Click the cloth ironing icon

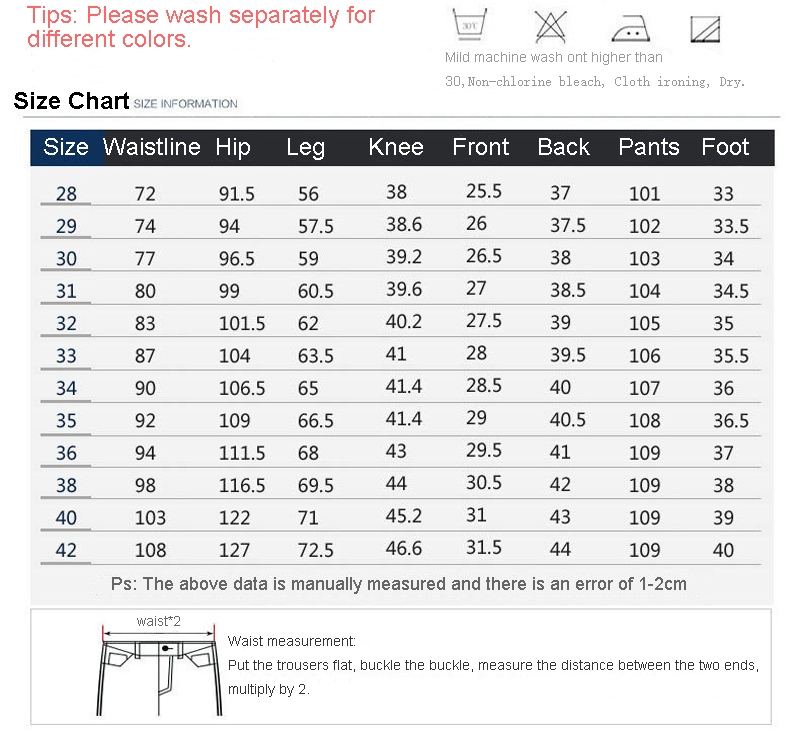[631, 29]
